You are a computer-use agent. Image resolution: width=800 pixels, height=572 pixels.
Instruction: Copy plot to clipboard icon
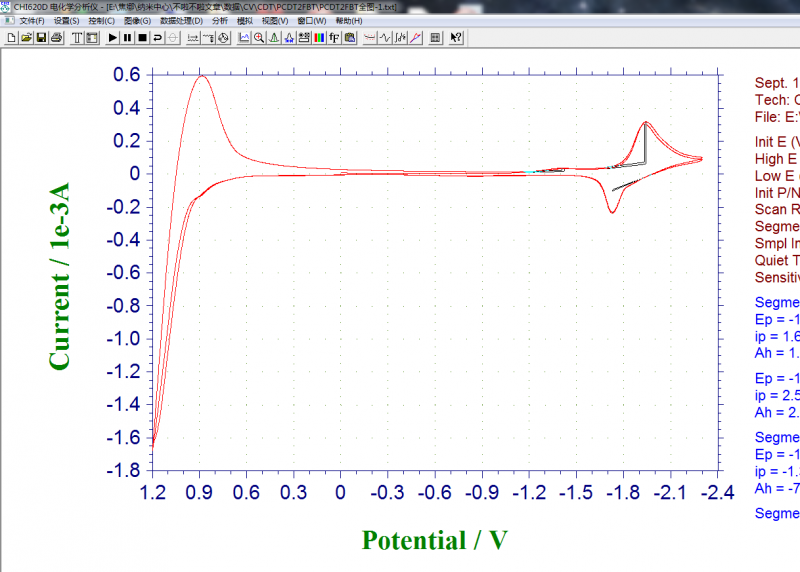349,38
